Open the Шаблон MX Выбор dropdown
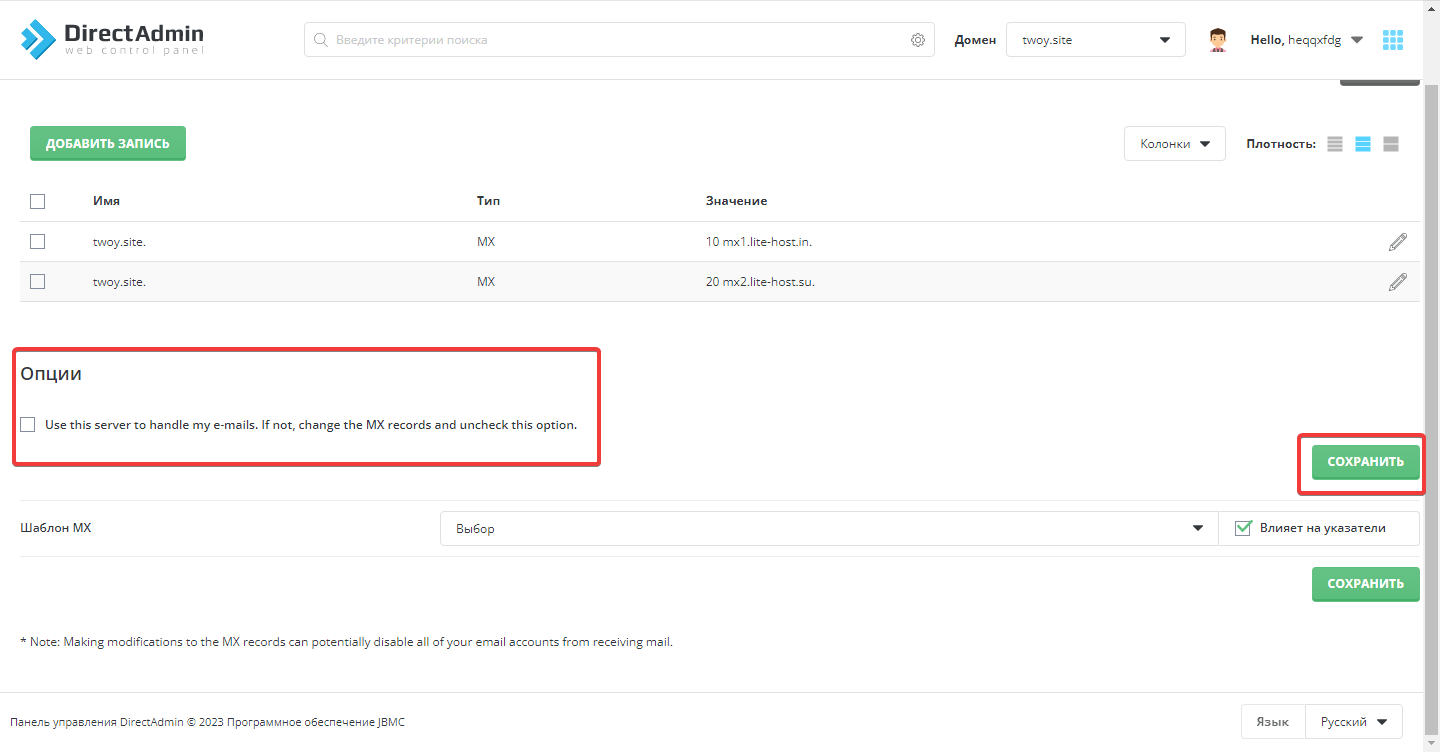 click(x=829, y=528)
